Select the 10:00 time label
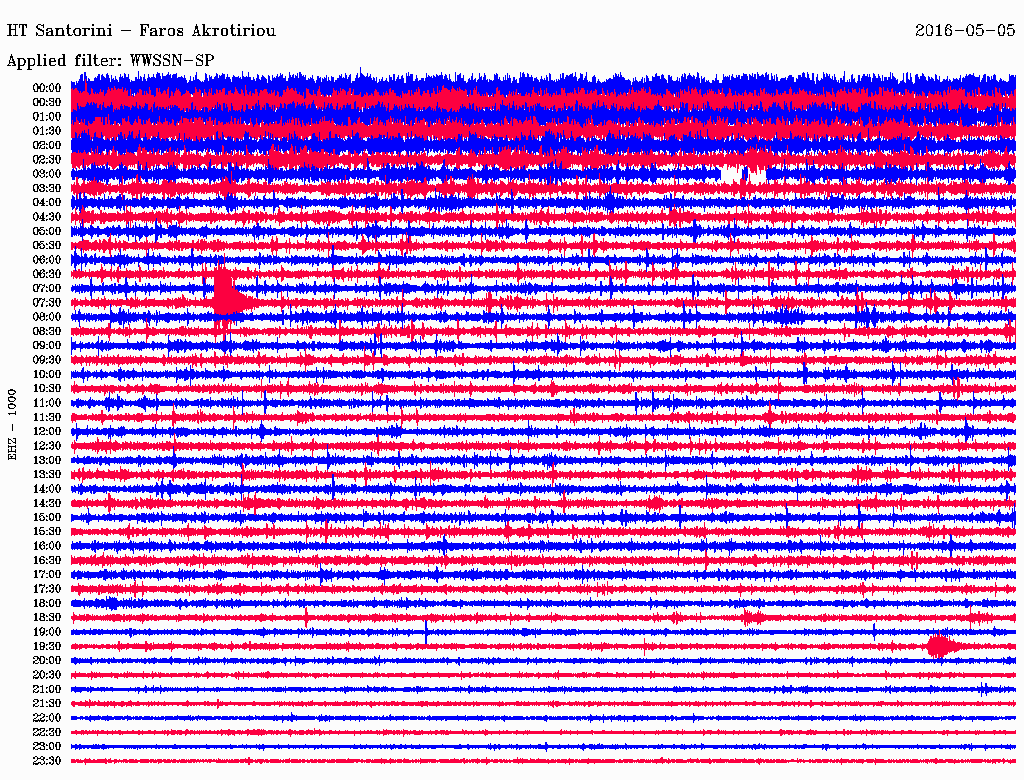The width and height of the screenshot is (1024, 780). coord(47,374)
